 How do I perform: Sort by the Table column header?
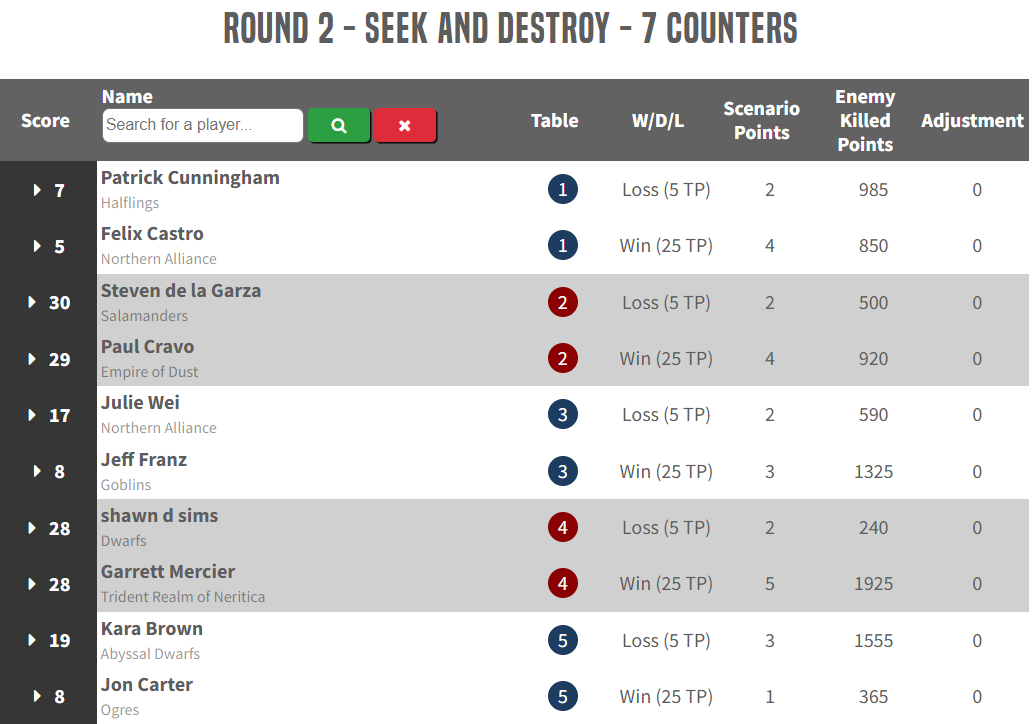pyautogui.click(x=555, y=121)
